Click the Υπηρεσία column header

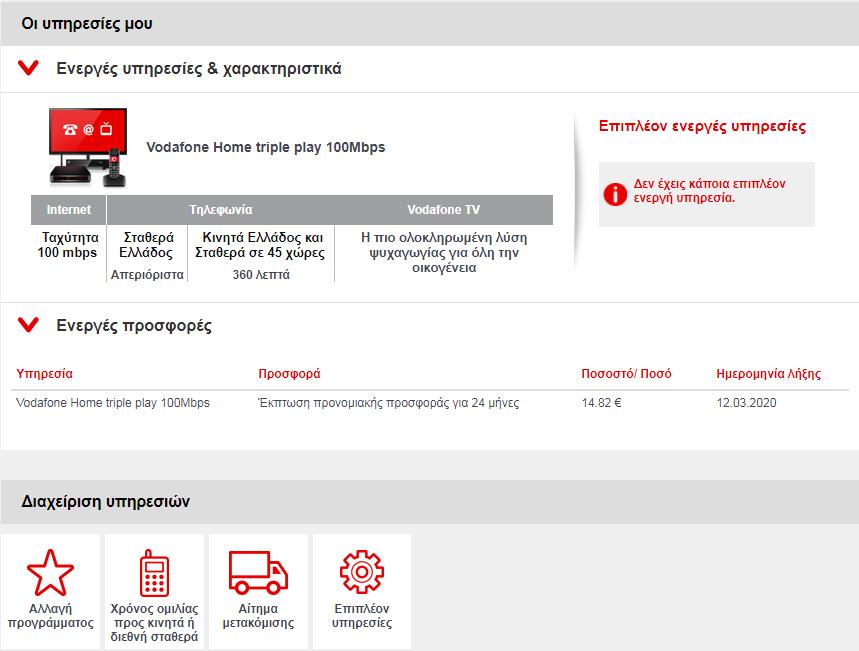pyautogui.click(x=44, y=374)
